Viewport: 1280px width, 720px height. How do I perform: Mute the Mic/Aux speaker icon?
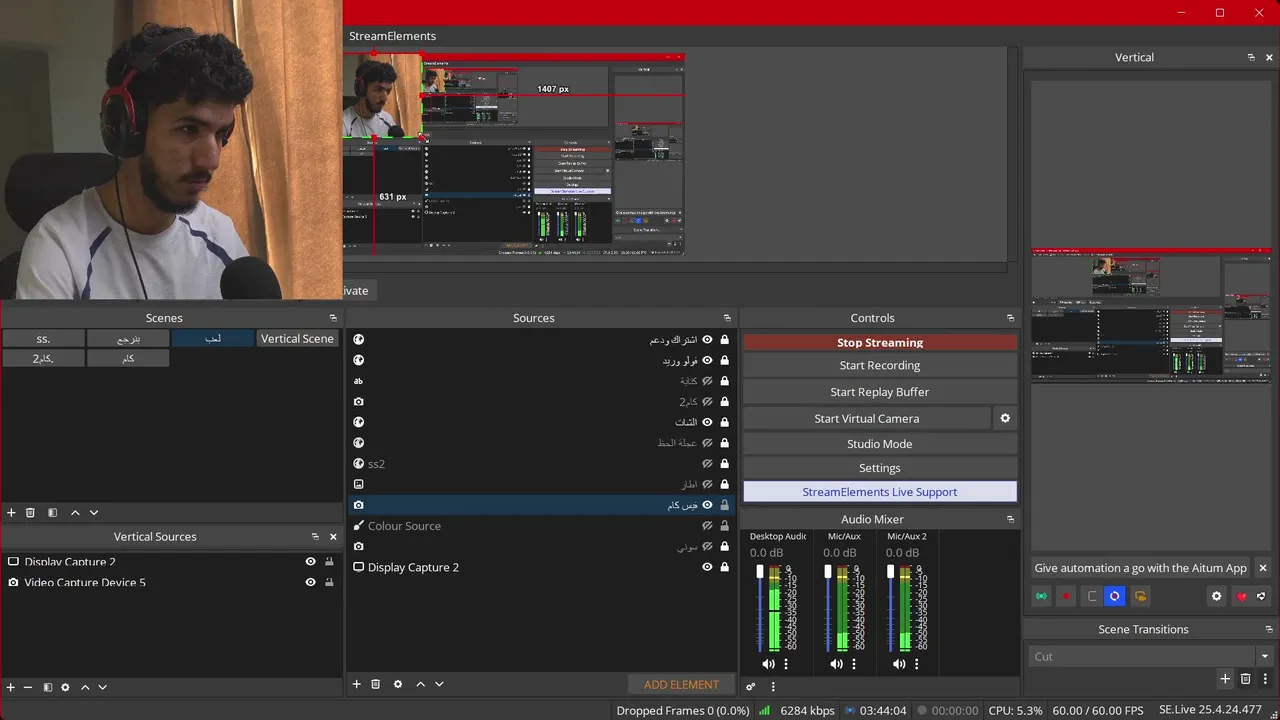click(836, 664)
